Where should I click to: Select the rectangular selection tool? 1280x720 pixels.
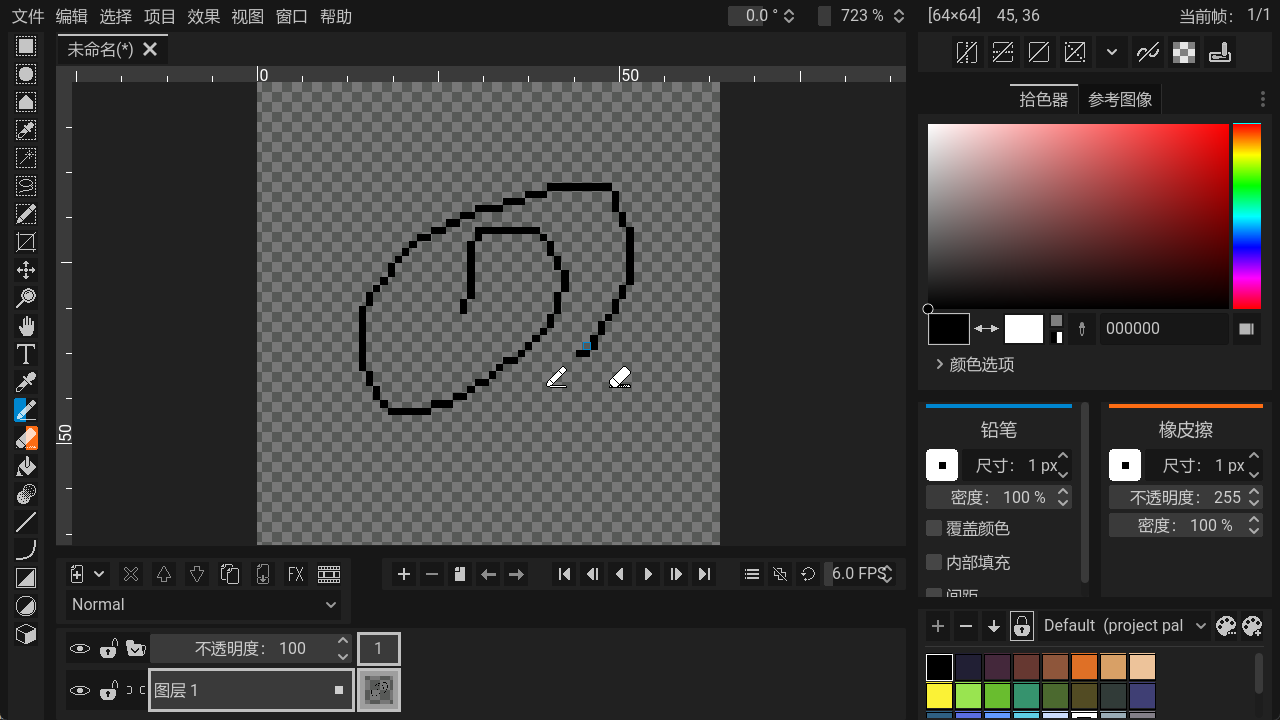click(26, 46)
